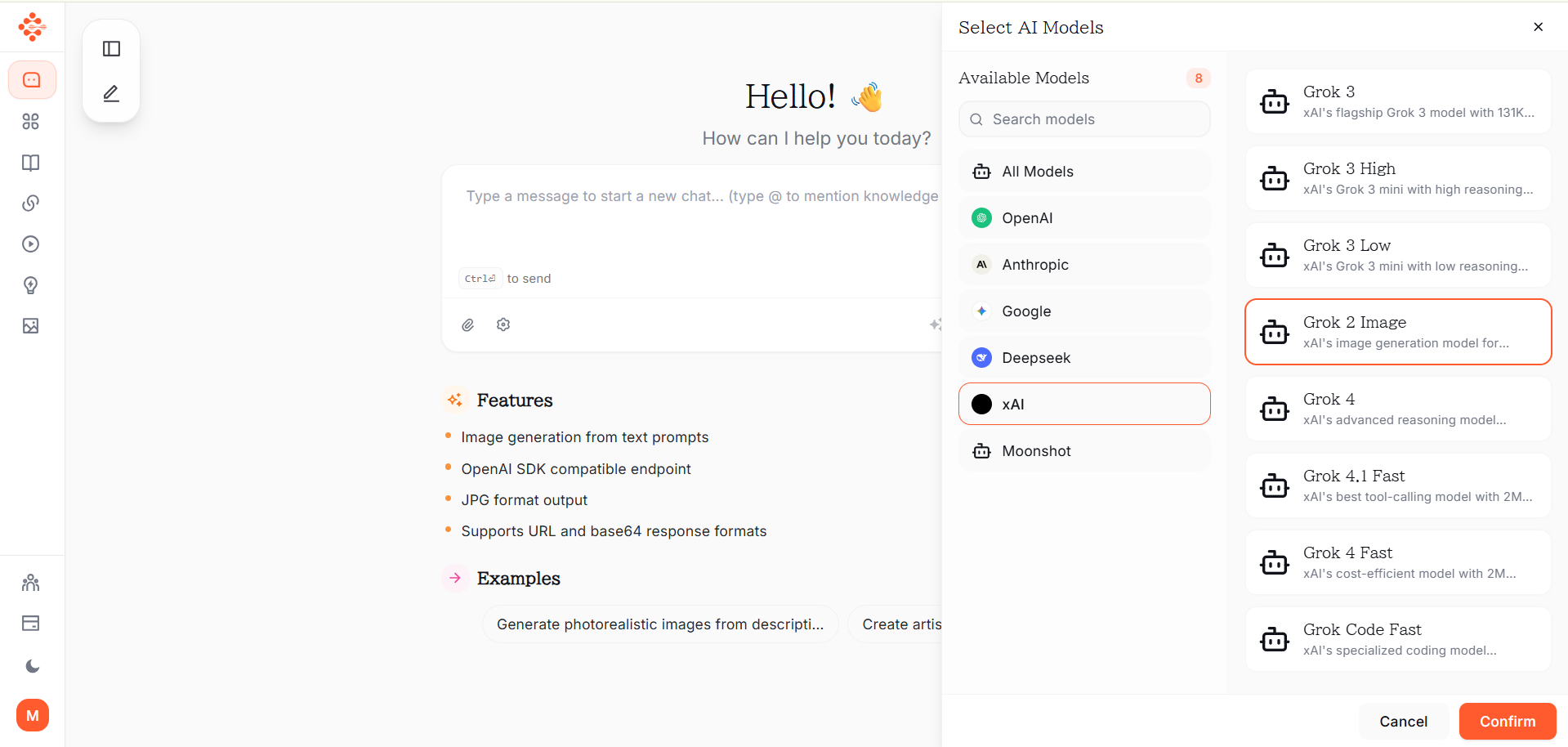This screenshot has height=747, width=1568.
Task: Focus the Search models field
Action: click(1084, 119)
